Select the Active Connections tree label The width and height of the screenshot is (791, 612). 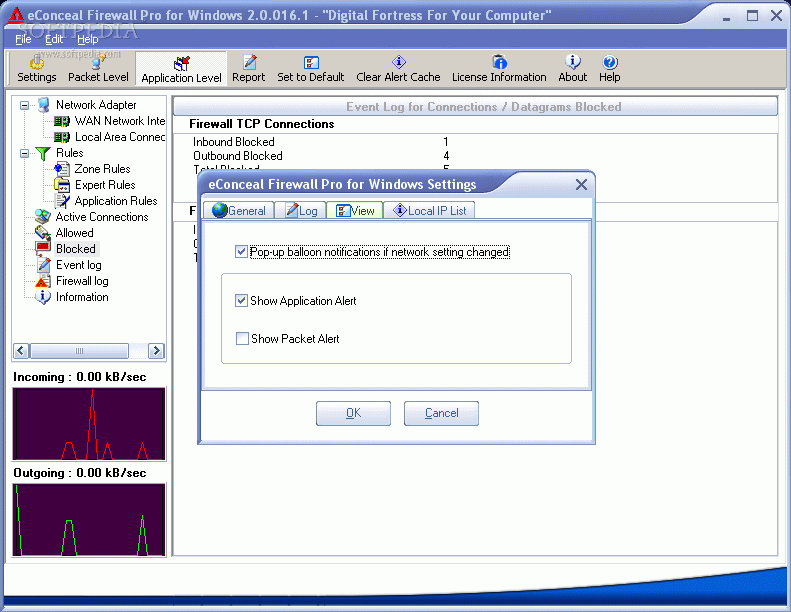point(102,217)
